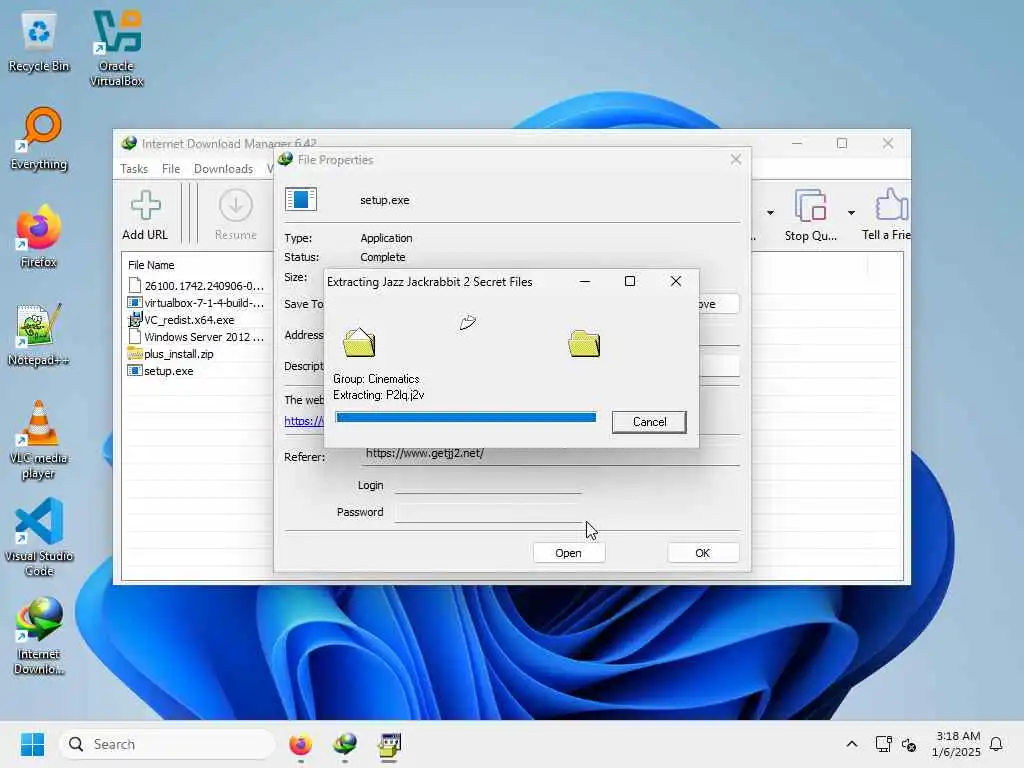Select VC_redist.x64.exe in download list
Screen dimensions: 1024x768
click(x=197, y=320)
